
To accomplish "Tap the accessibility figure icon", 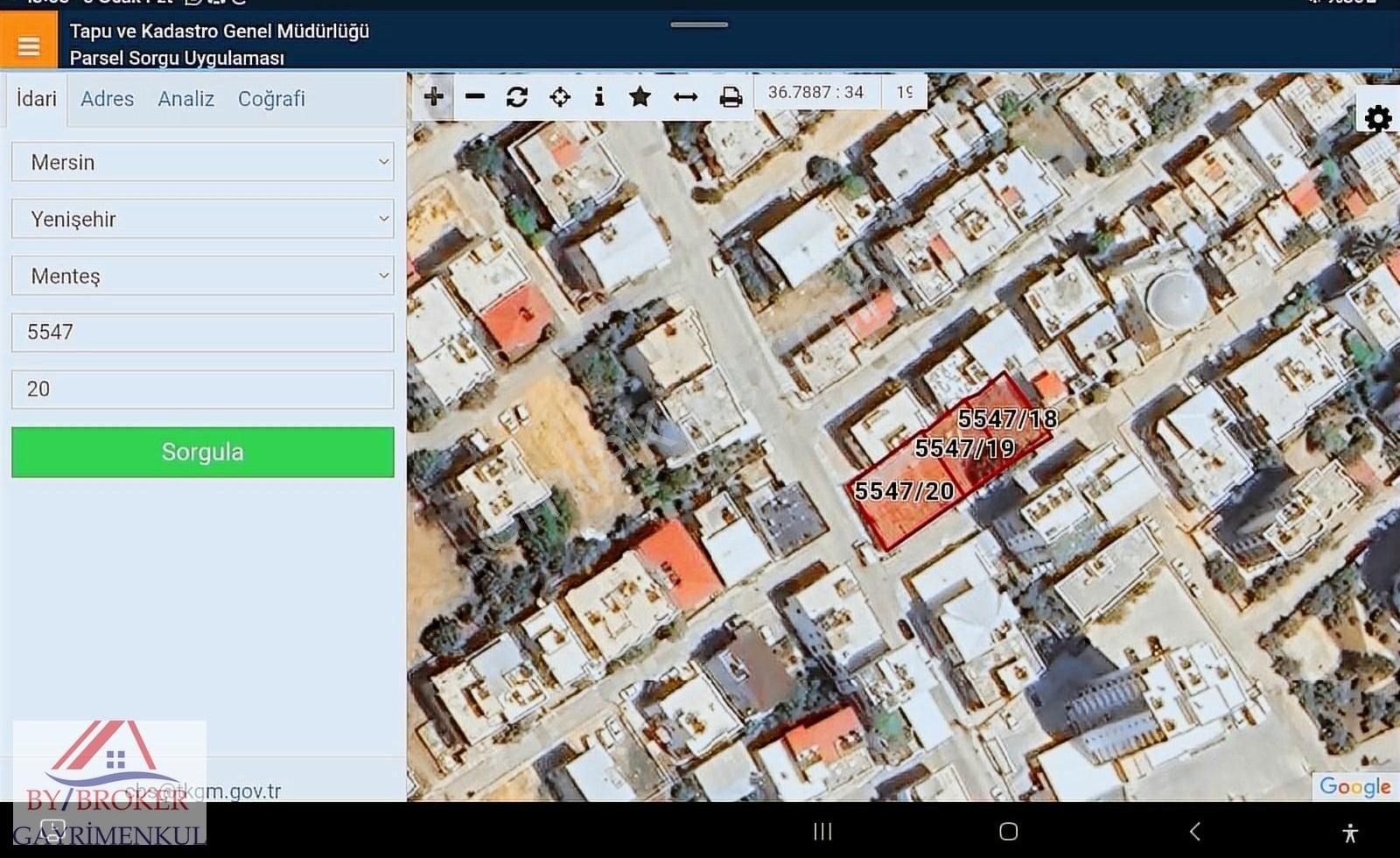I will tap(1350, 832).
